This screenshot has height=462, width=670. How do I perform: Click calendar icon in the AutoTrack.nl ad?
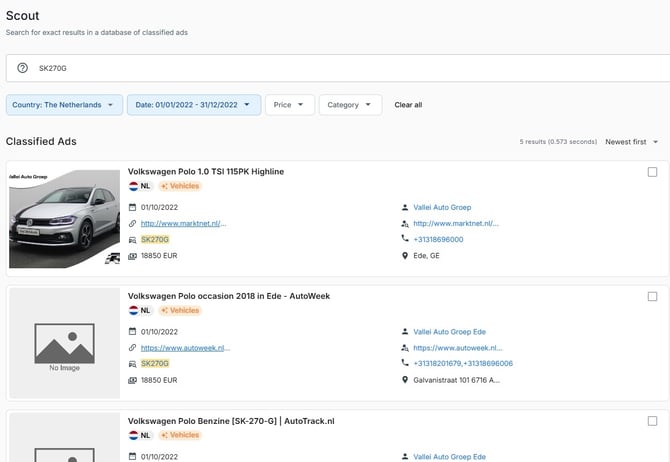coord(132,456)
